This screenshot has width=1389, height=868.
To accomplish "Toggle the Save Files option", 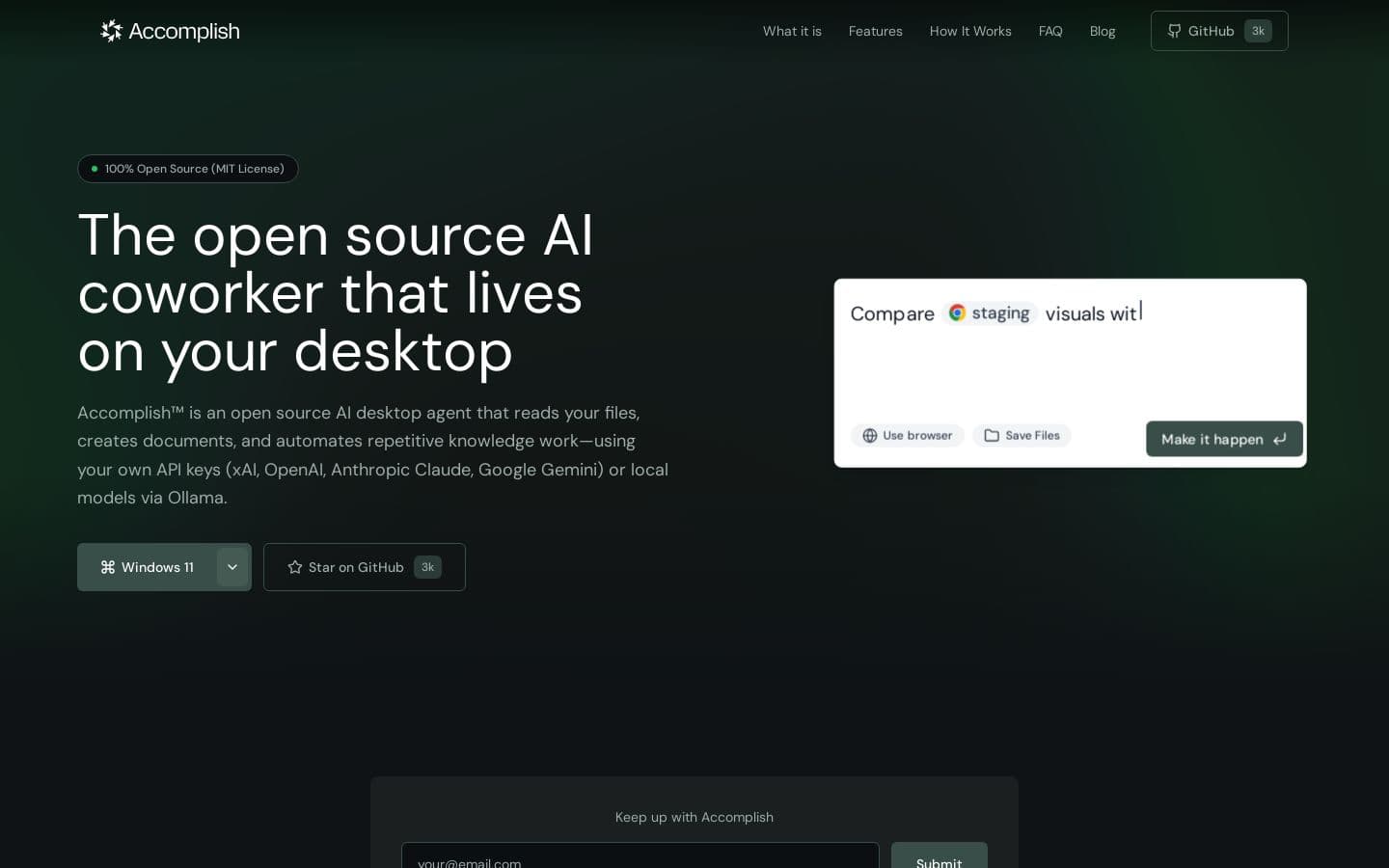I will (1021, 435).
